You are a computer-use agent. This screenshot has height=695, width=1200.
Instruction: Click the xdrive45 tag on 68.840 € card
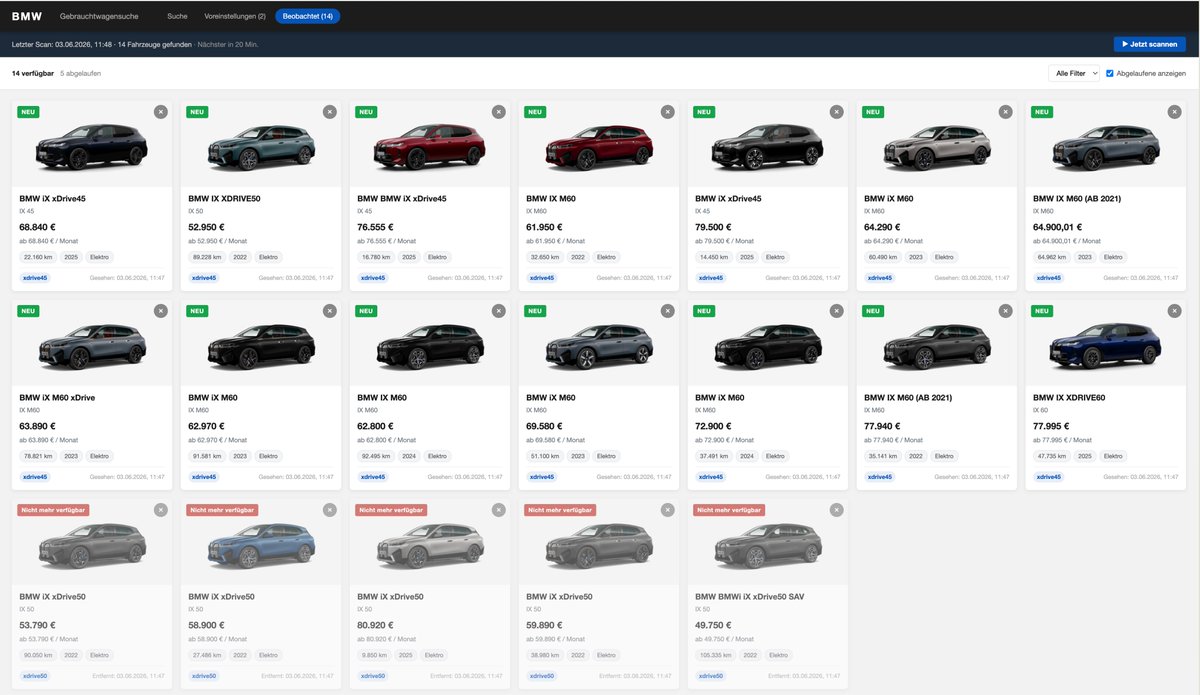[36, 278]
